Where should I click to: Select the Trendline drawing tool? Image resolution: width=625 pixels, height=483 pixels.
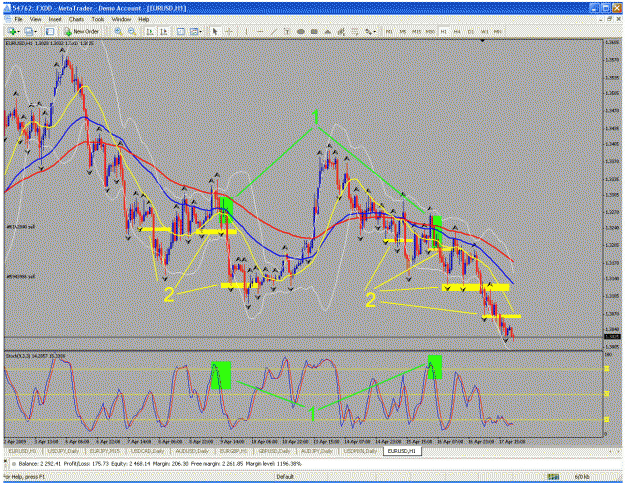click(273, 31)
